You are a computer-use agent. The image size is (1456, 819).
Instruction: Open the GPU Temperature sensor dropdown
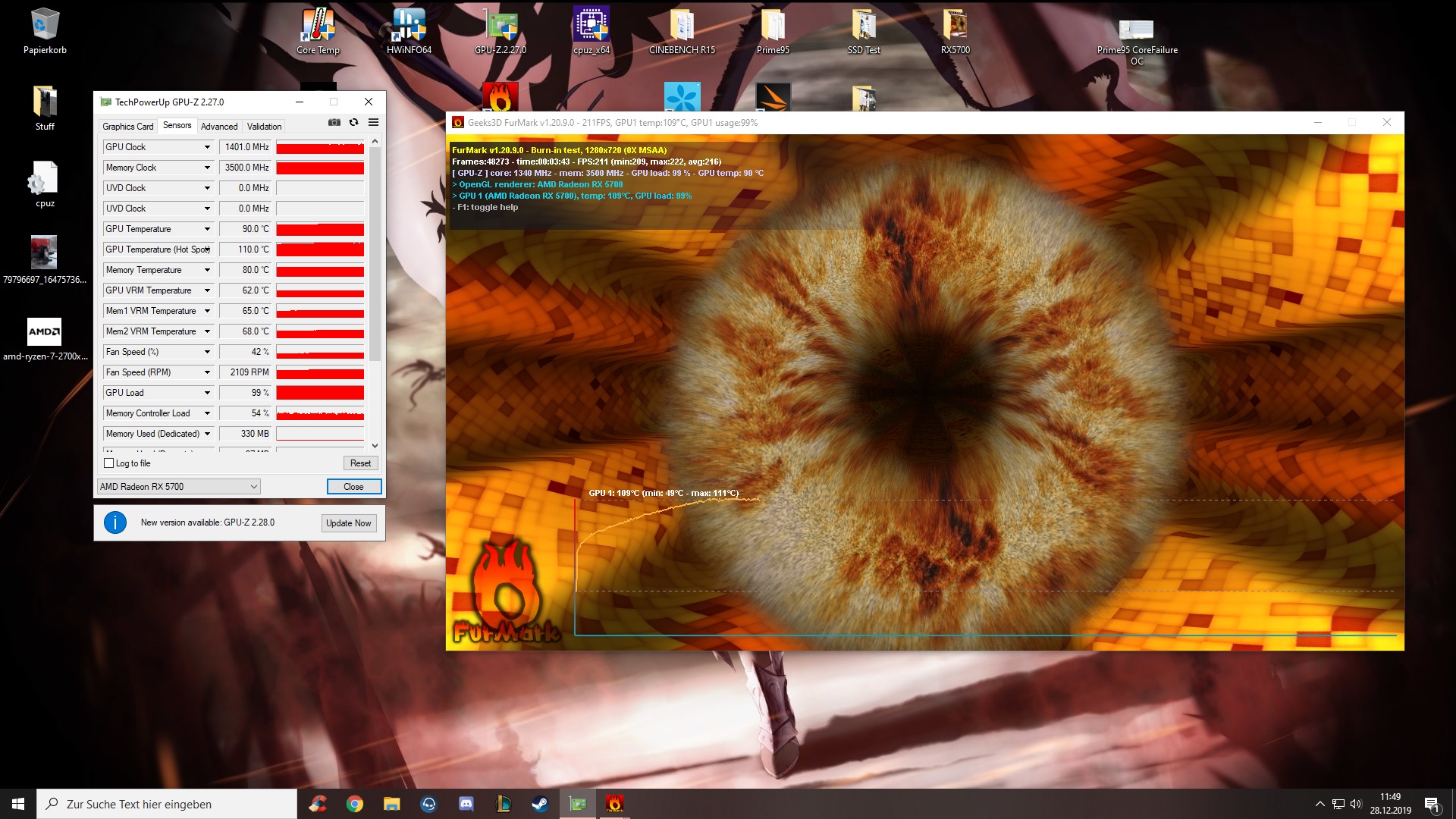pyautogui.click(x=207, y=229)
